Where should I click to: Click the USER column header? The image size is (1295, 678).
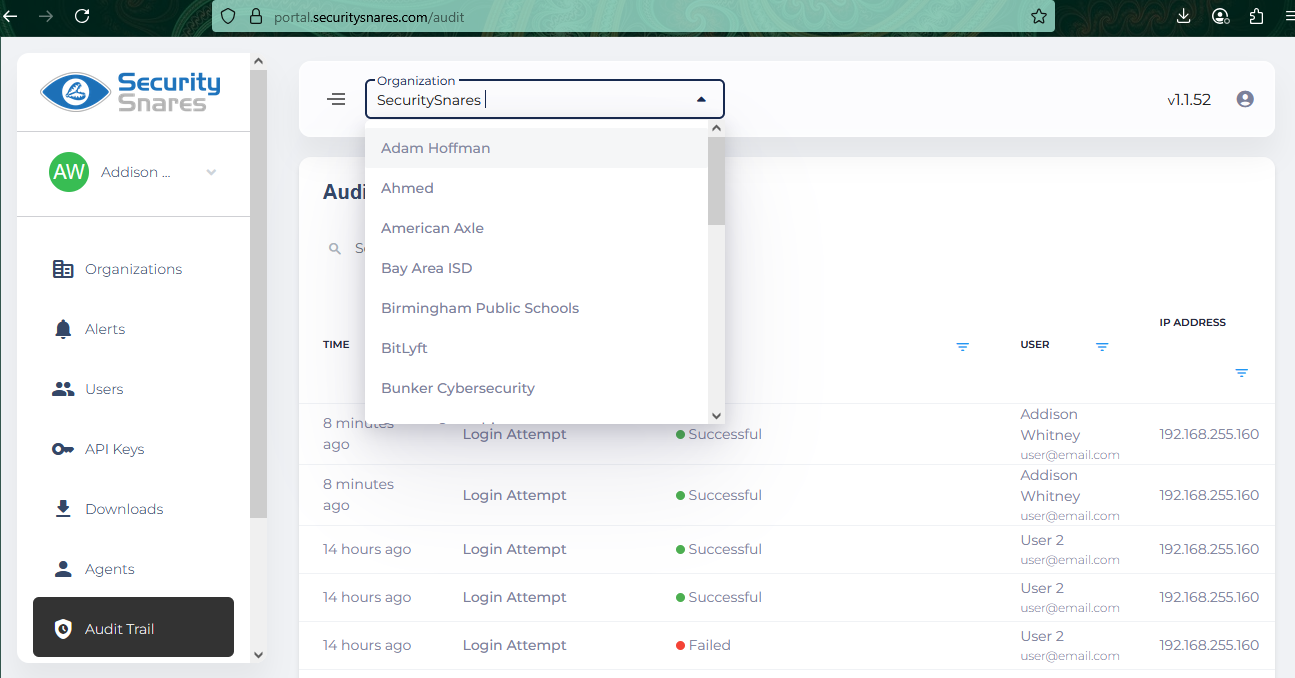click(x=1035, y=345)
